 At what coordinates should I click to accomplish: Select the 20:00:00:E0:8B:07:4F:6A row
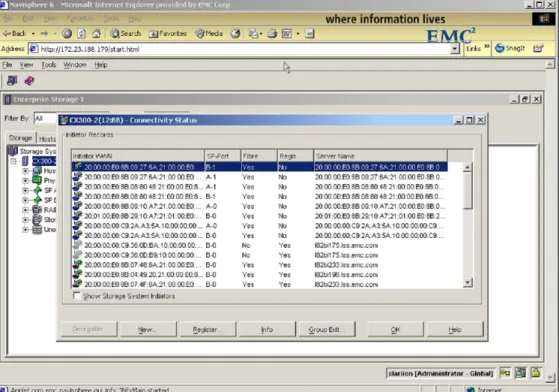(260, 284)
